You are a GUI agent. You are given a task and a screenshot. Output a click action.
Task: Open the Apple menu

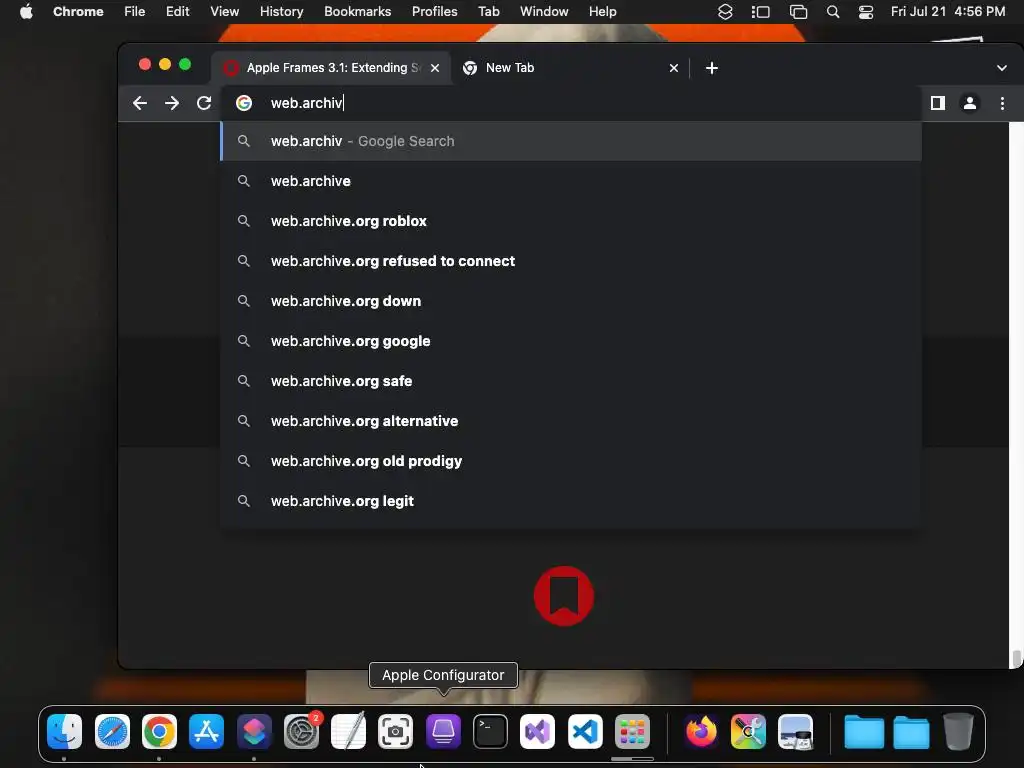(x=26, y=12)
